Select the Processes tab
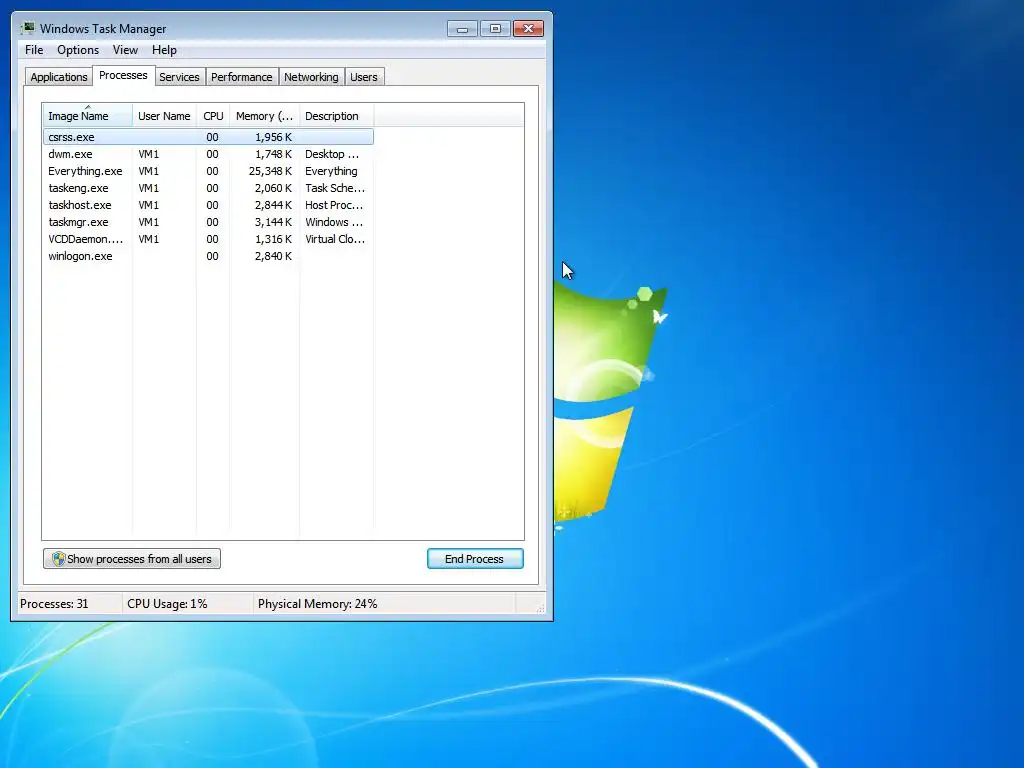The width and height of the screenshot is (1024, 768). pyautogui.click(x=123, y=75)
